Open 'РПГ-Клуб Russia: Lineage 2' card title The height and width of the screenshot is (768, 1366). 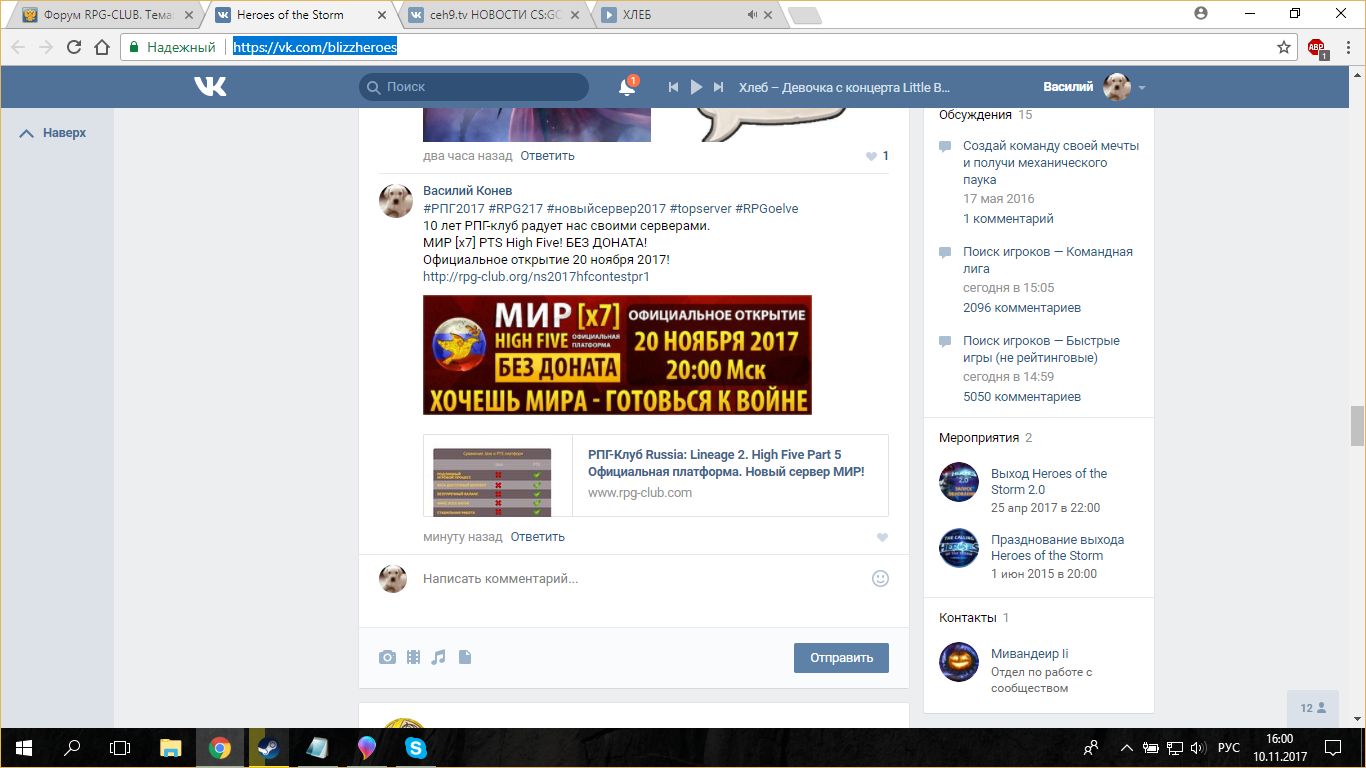726,464
